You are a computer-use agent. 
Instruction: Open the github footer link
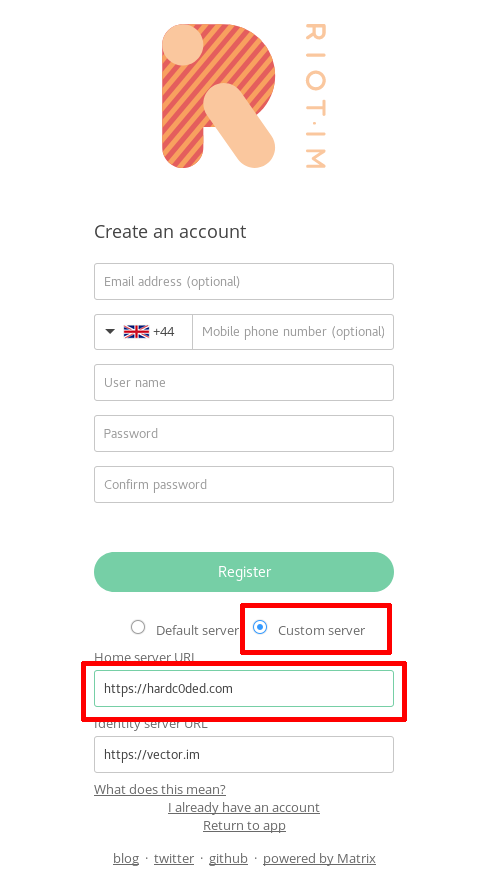click(228, 858)
